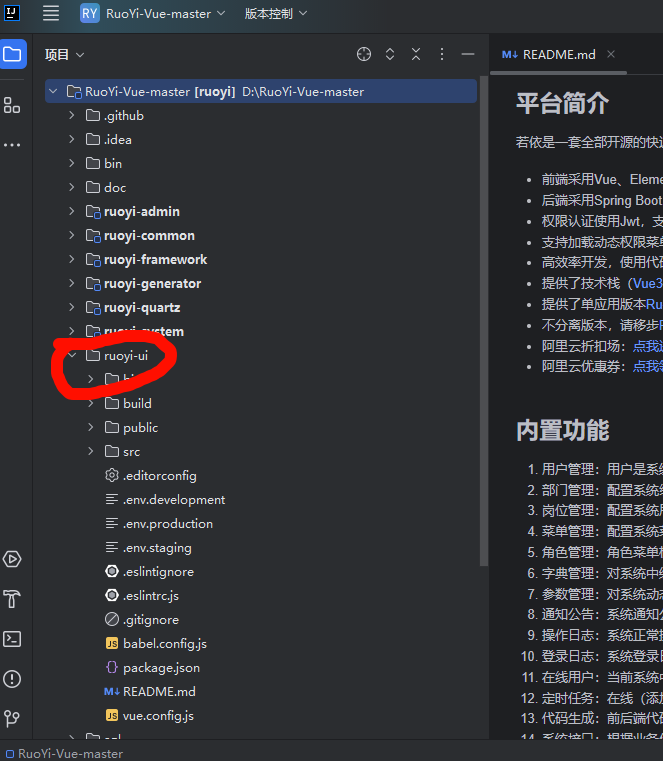This screenshot has width=663, height=761.
Task: Click the project tree vertical scrollbar
Action: 483,320
